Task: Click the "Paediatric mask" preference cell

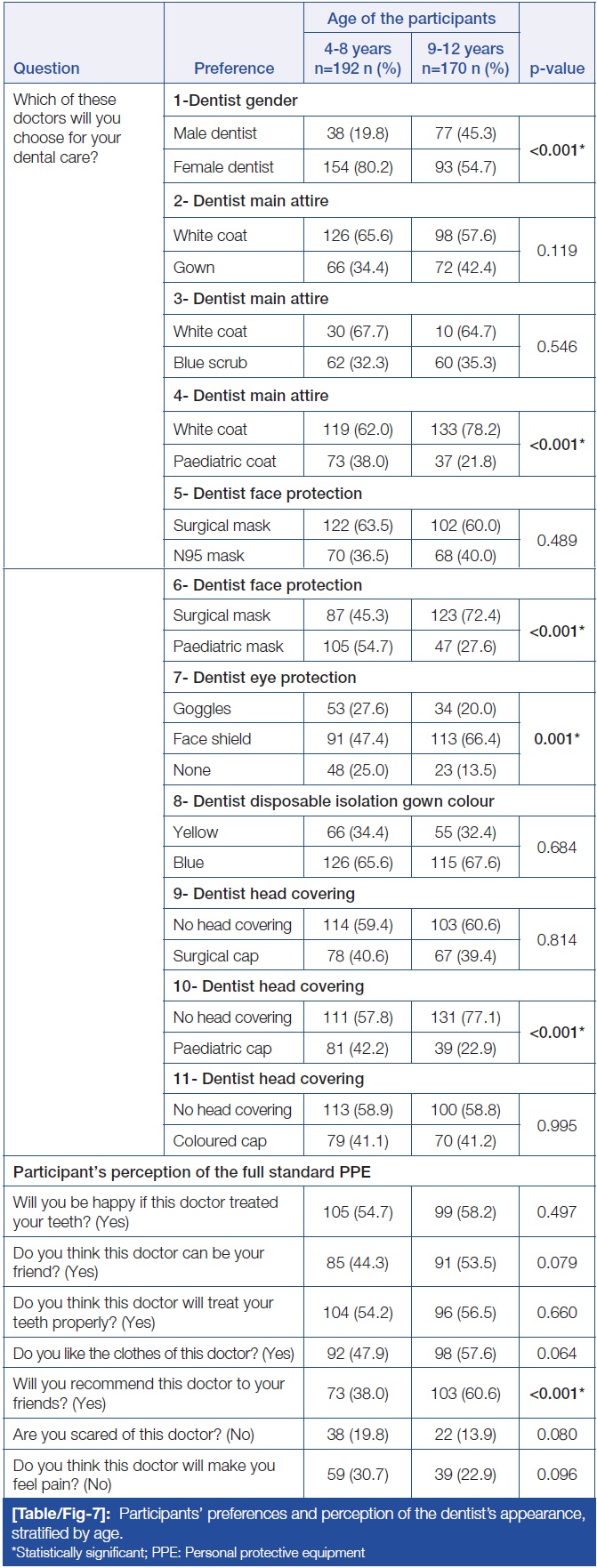Action: [x=229, y=647]
